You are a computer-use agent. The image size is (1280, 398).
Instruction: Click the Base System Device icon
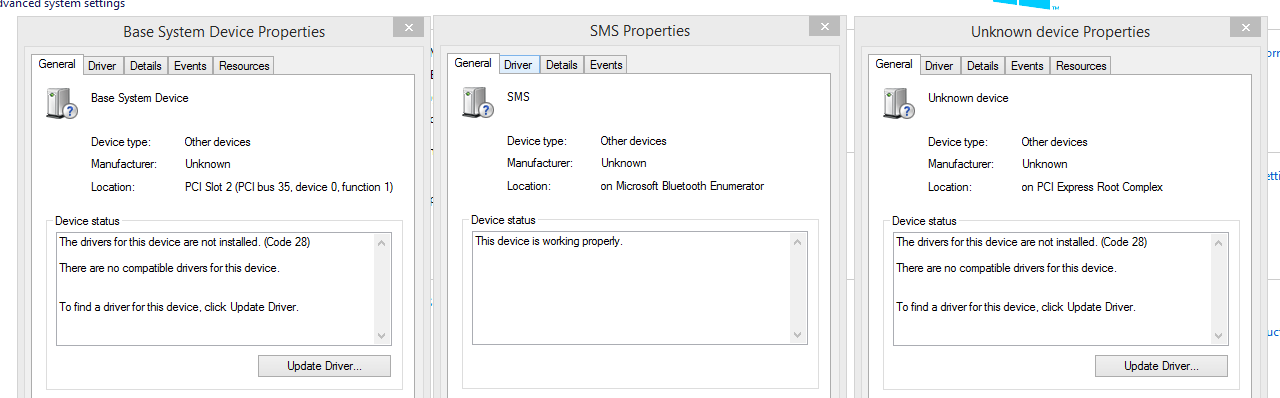[x=62, y=103]
